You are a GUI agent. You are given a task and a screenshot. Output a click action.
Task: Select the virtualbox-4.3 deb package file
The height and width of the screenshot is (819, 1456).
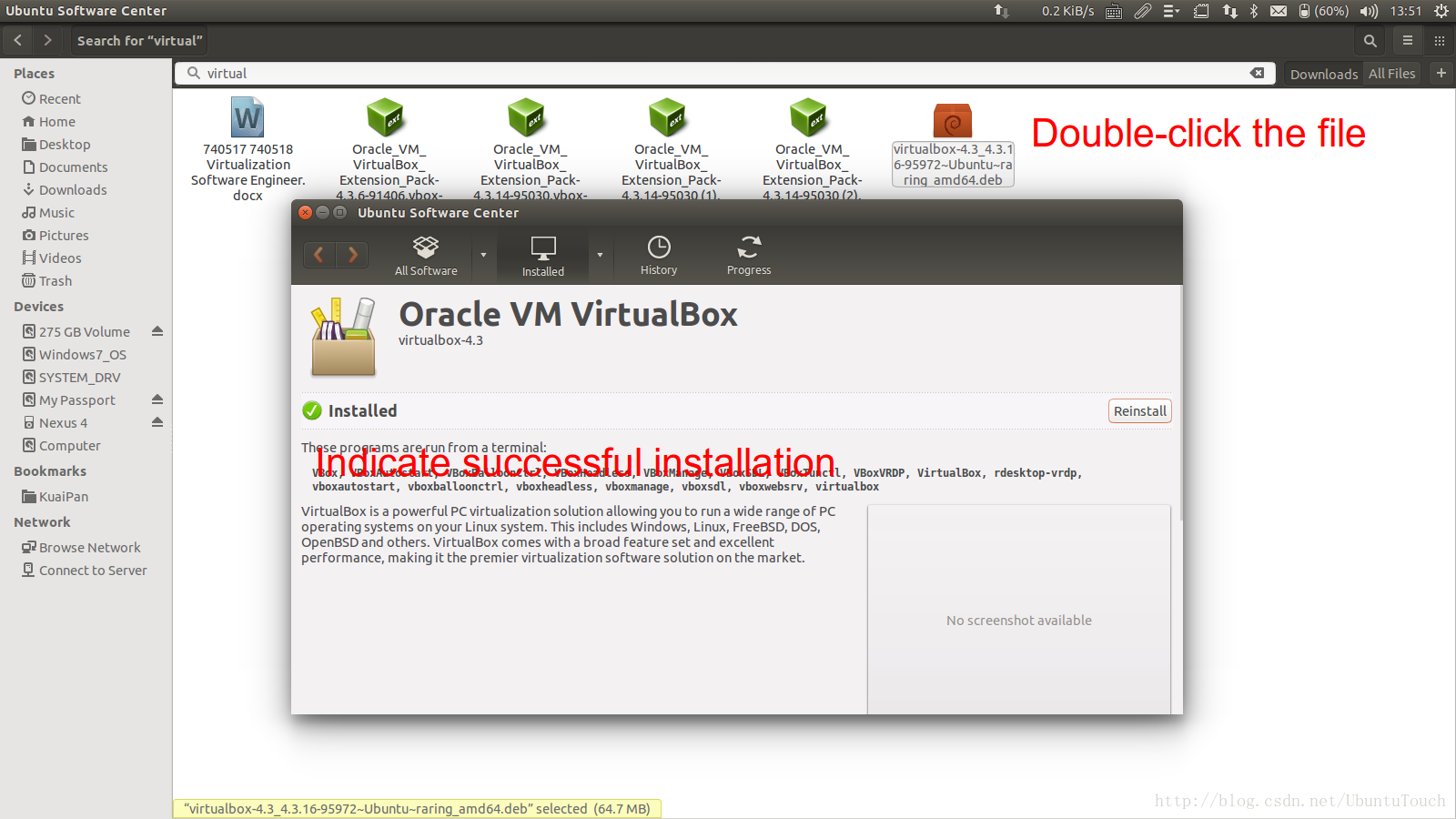pyautogui.click(x=953, y=144)
